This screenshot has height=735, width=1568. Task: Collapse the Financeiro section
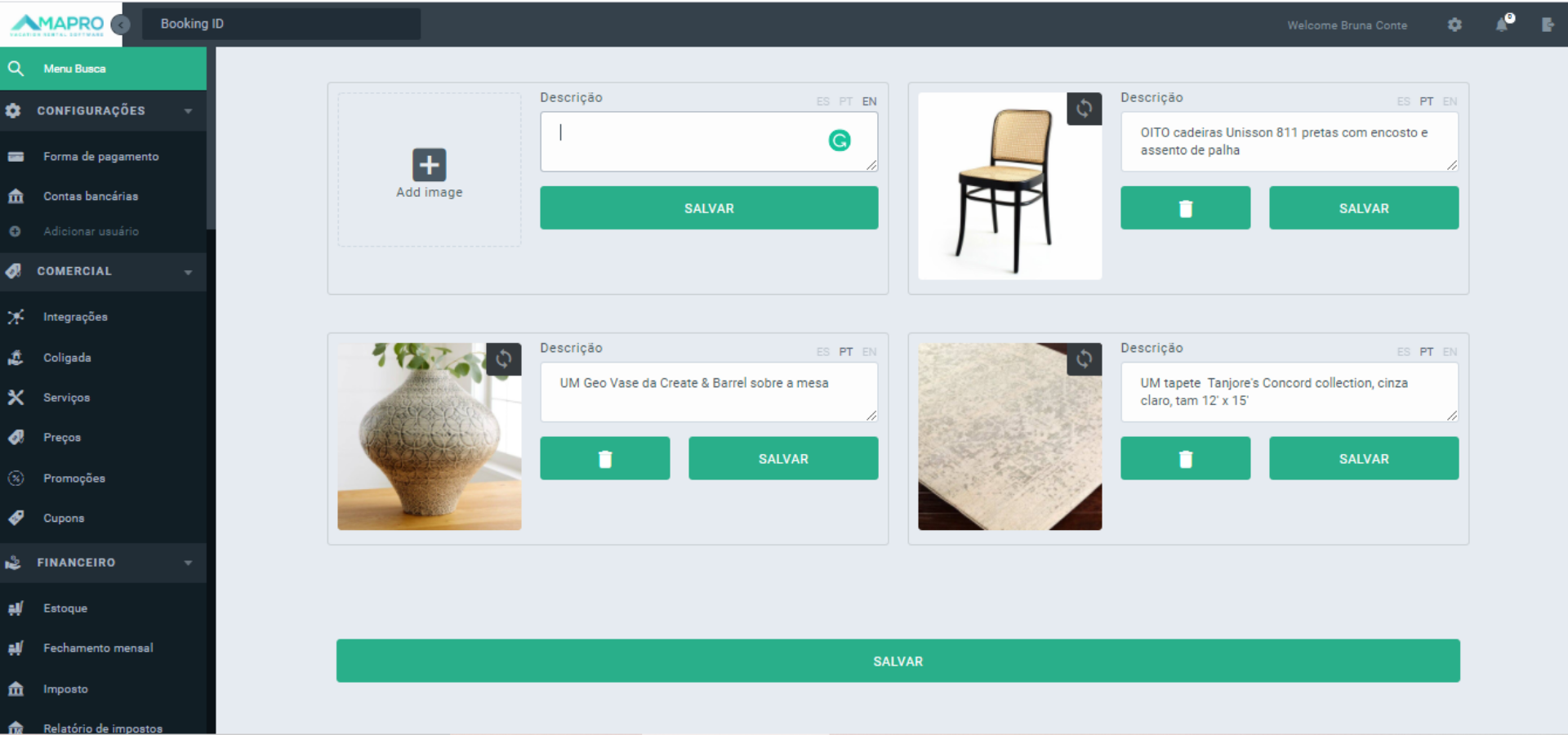(188, 563)
